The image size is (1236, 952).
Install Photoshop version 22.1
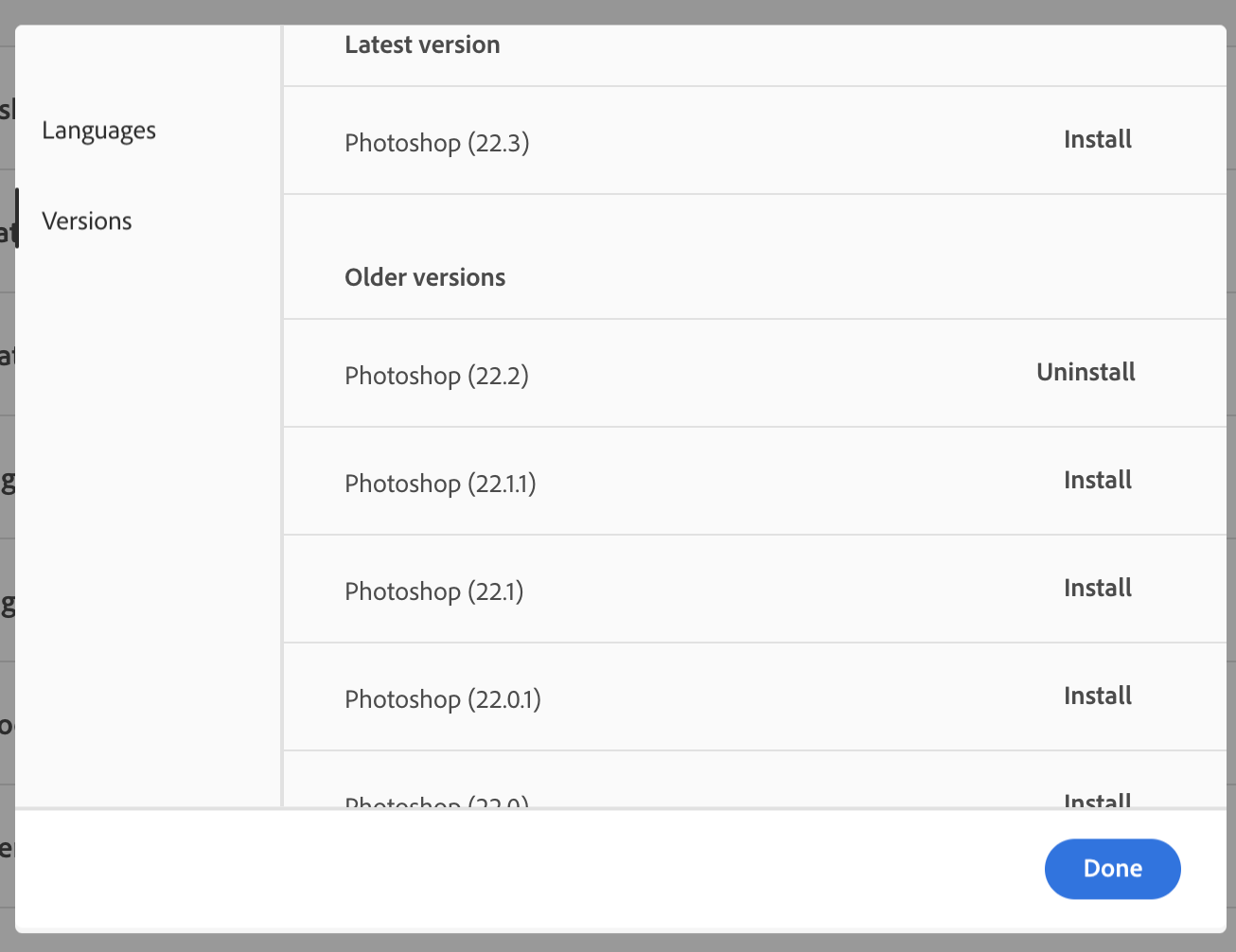point(1097,589)
